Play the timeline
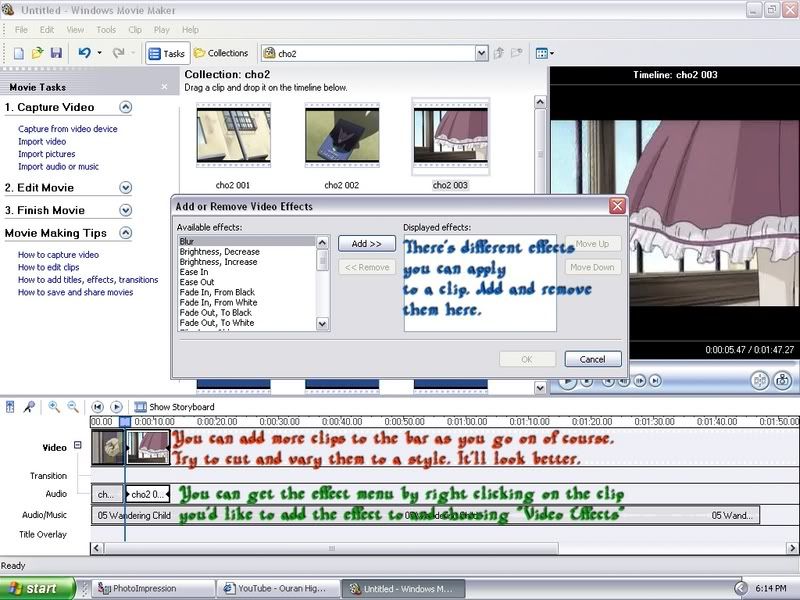 click(x=116, y=407)
